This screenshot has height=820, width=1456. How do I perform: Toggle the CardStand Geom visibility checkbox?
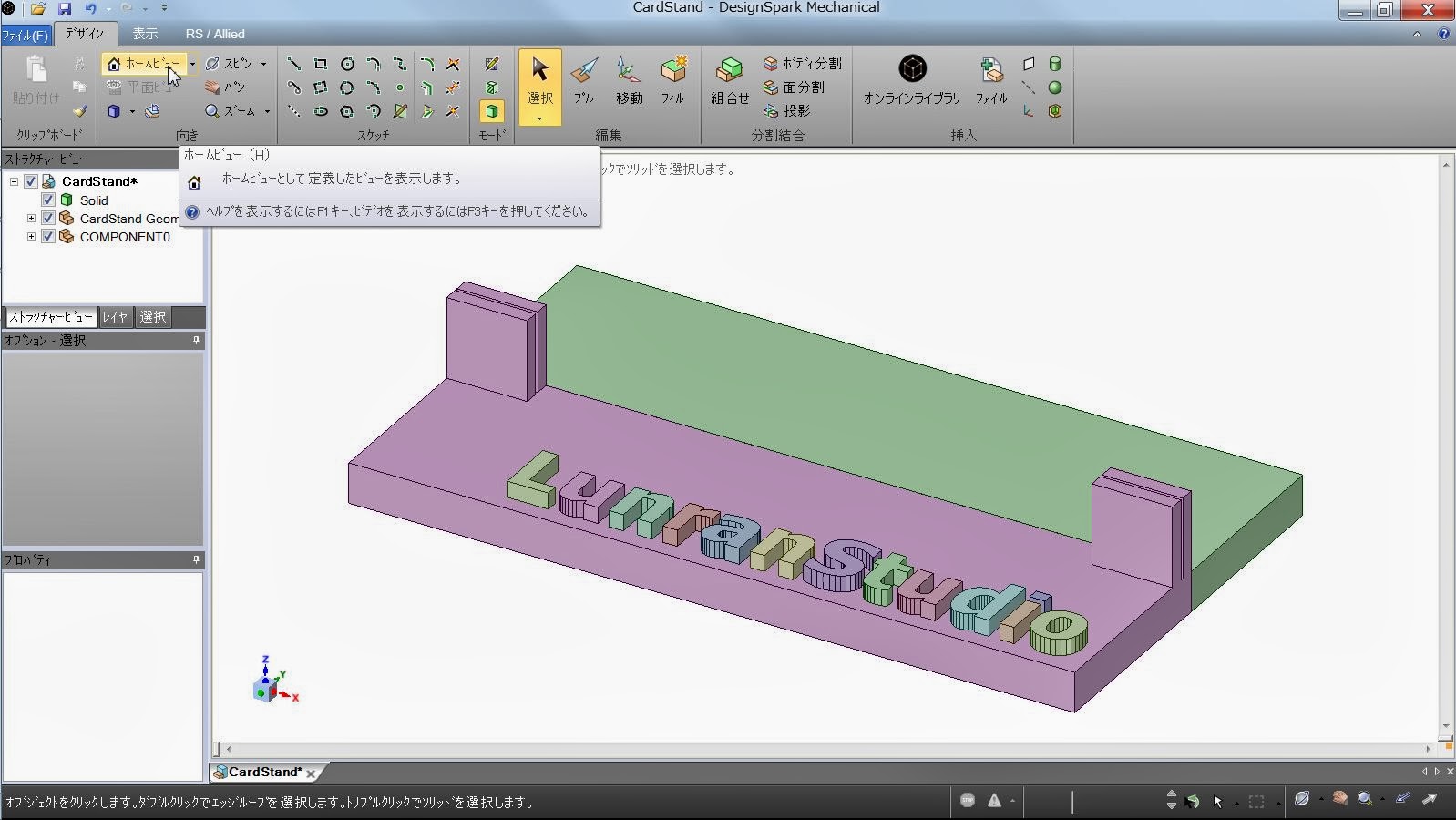(48, 218)
